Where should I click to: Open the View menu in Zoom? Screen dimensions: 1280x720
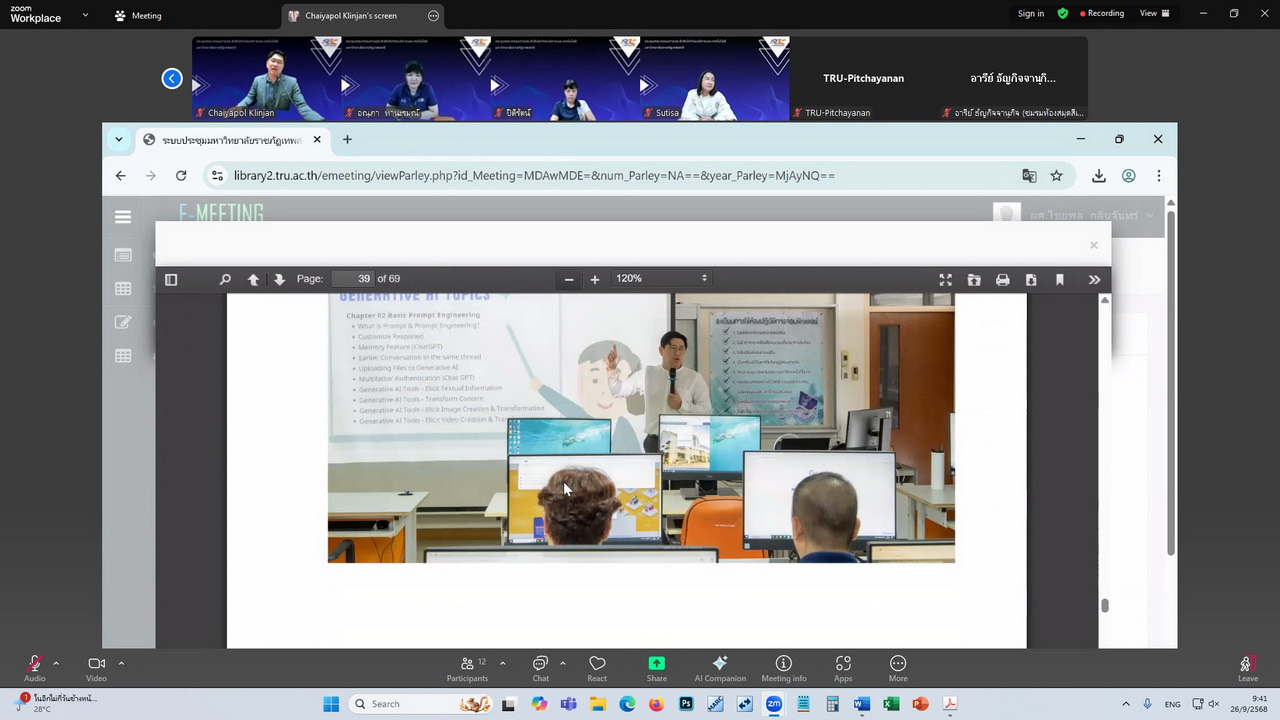tap(1153, 14)
